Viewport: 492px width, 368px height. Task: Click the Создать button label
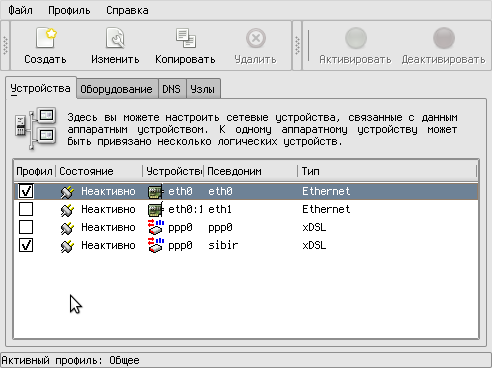[x=45, y=59]
